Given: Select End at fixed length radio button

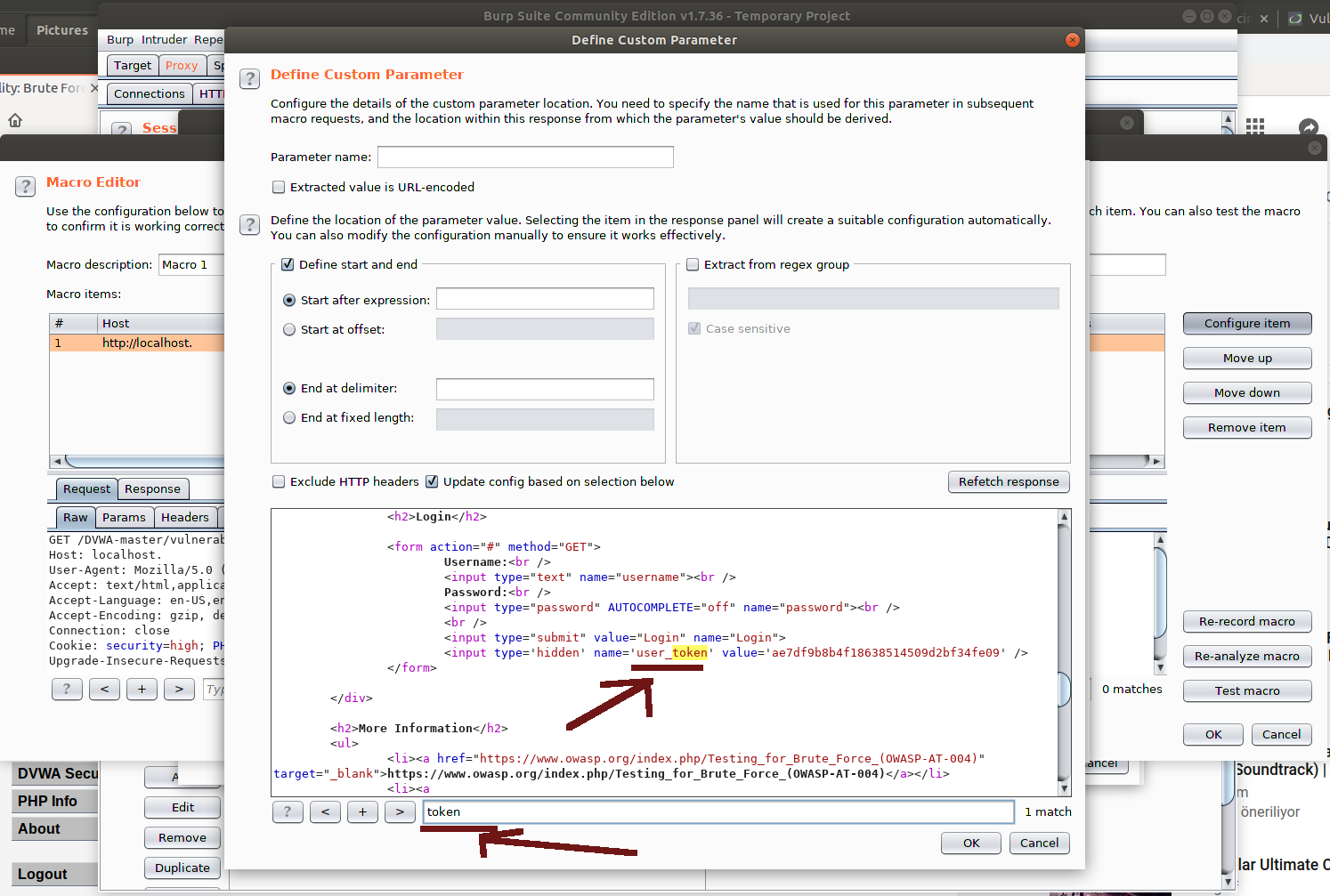Looking at the screenshot, I should point(289,417).
